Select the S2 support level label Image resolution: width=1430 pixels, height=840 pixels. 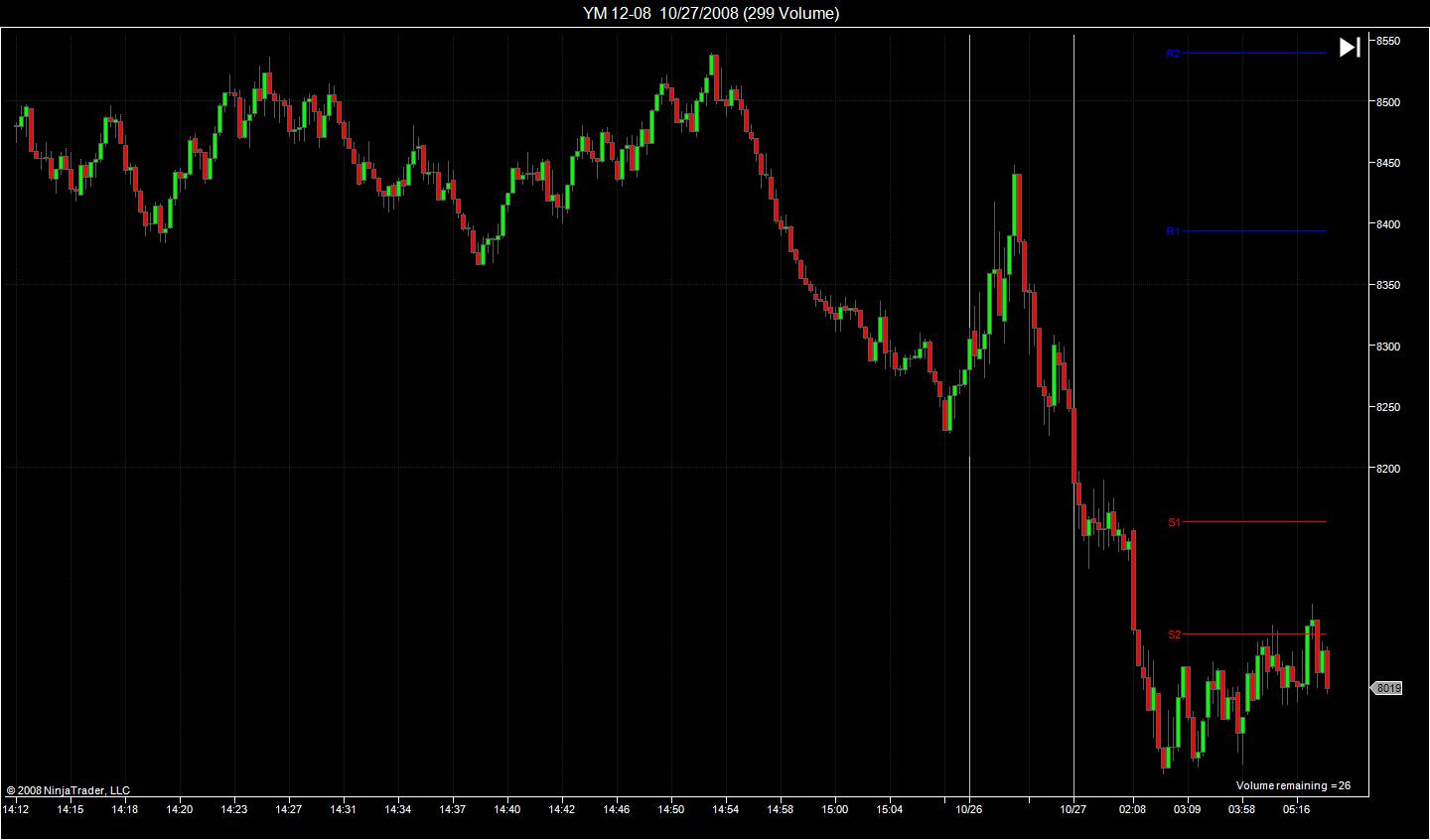[x=1174, y=634]
